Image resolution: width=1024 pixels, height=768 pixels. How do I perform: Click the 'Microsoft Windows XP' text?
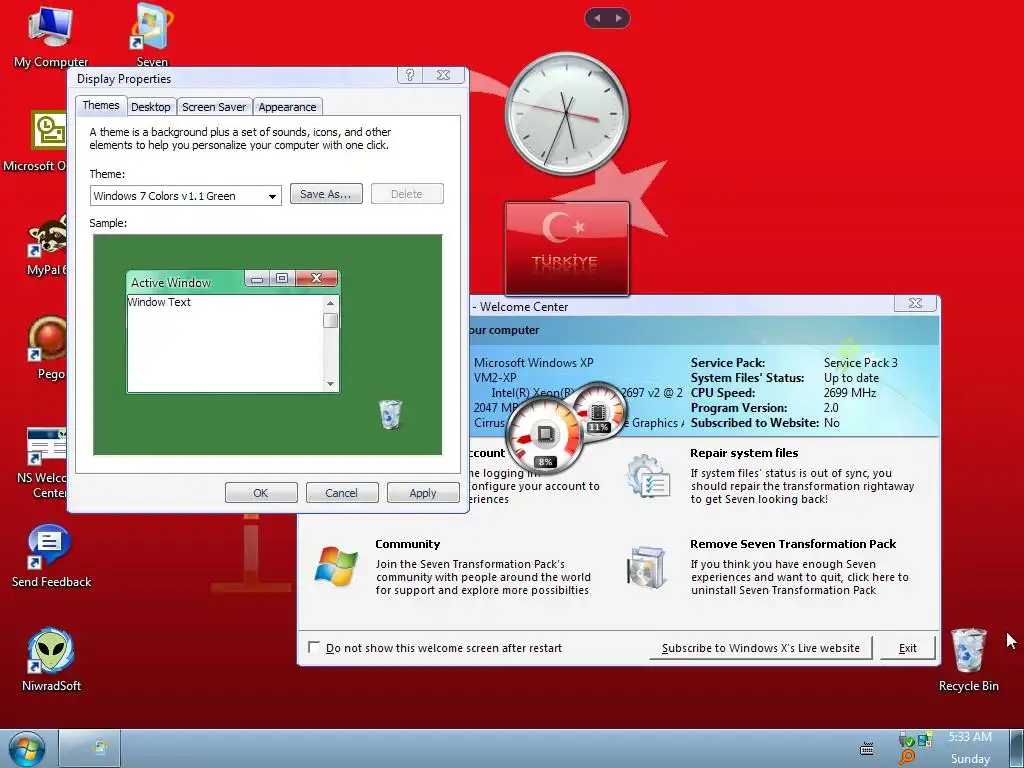[x=534, y=362]
